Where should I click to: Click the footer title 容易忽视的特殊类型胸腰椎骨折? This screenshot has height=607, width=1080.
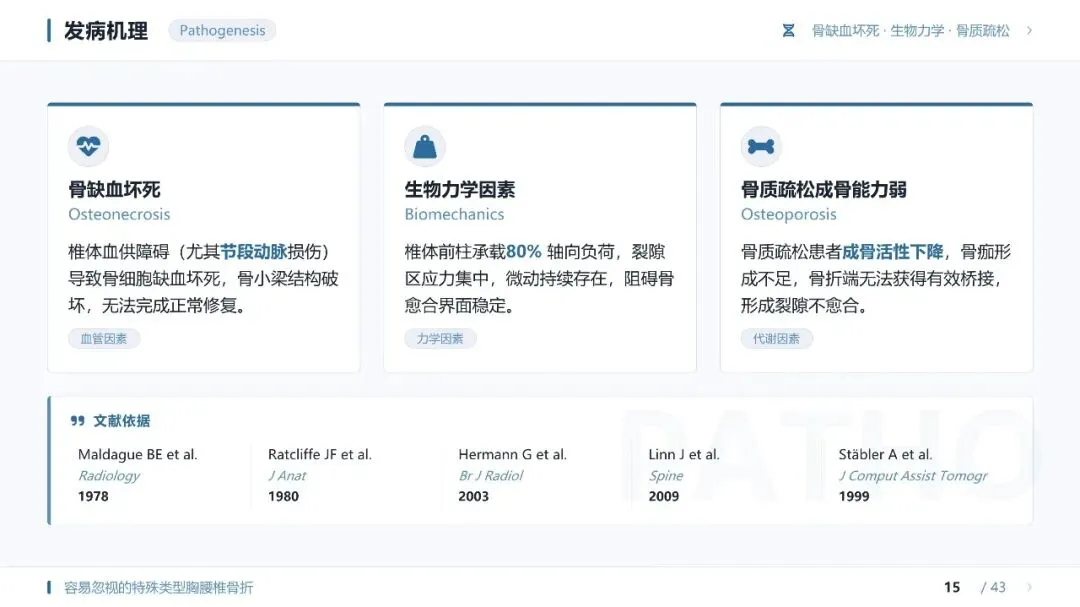(158, 587)
